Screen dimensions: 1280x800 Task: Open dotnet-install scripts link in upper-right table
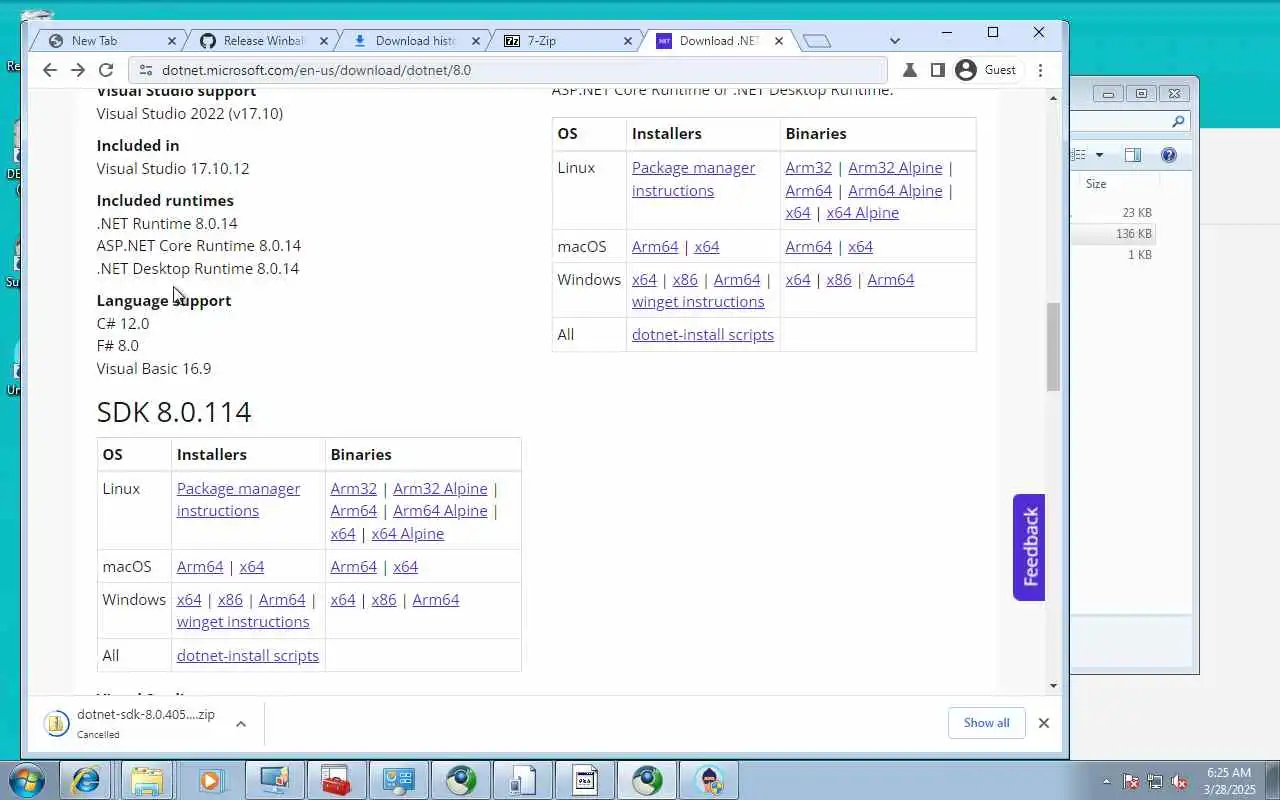click(703, 335)
